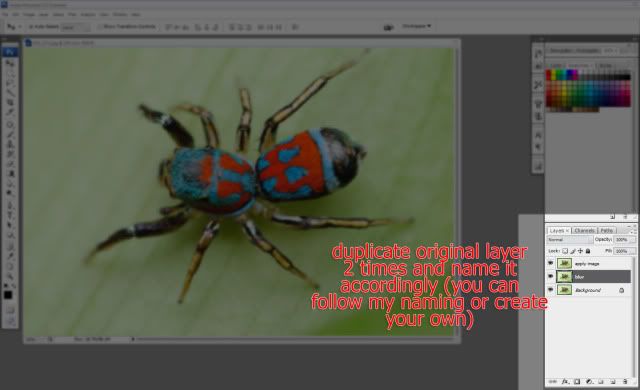
Task: Create a new layer icon
Action: (x=613, y=382)
